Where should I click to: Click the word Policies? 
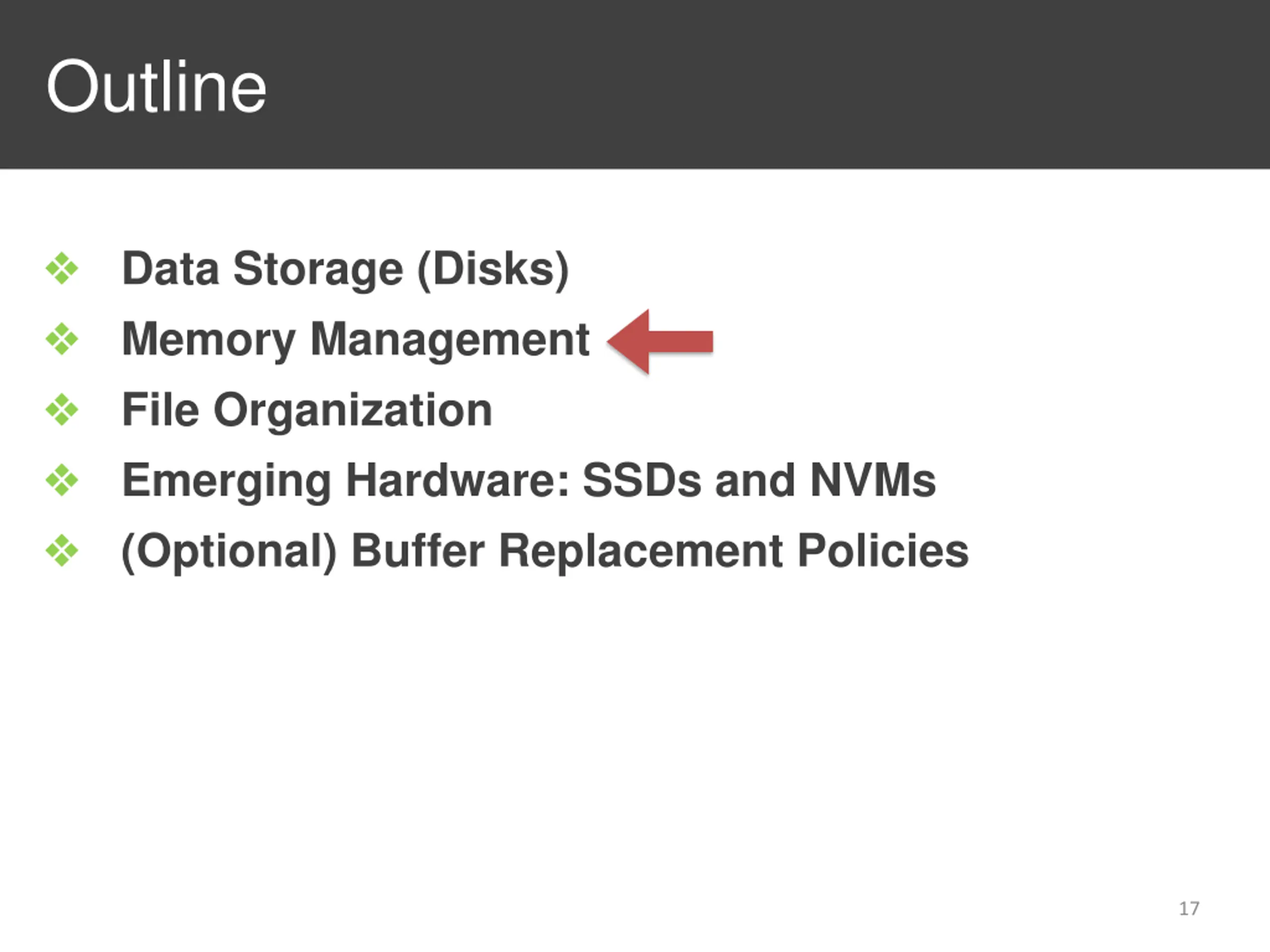tap(883, 550)
